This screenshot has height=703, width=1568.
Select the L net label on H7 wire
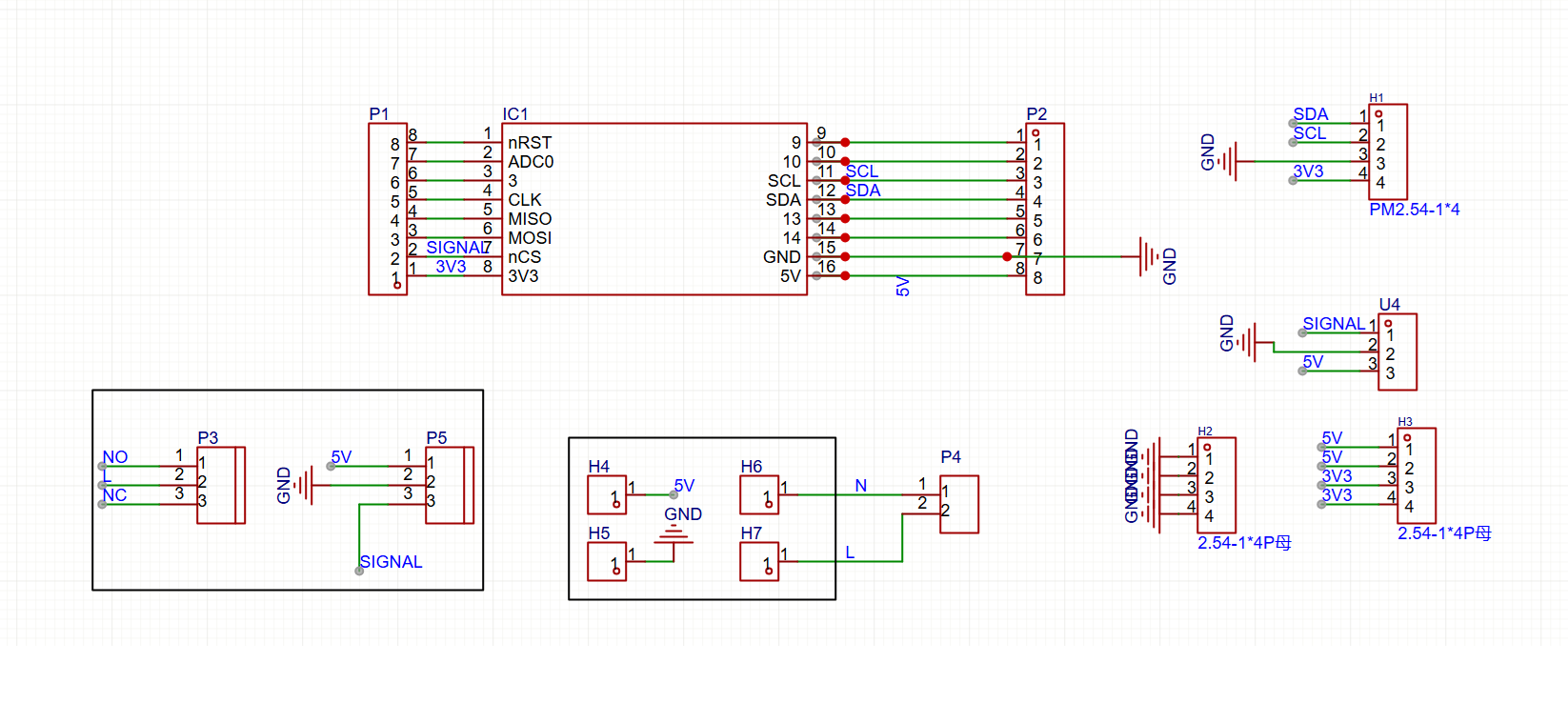850,552
